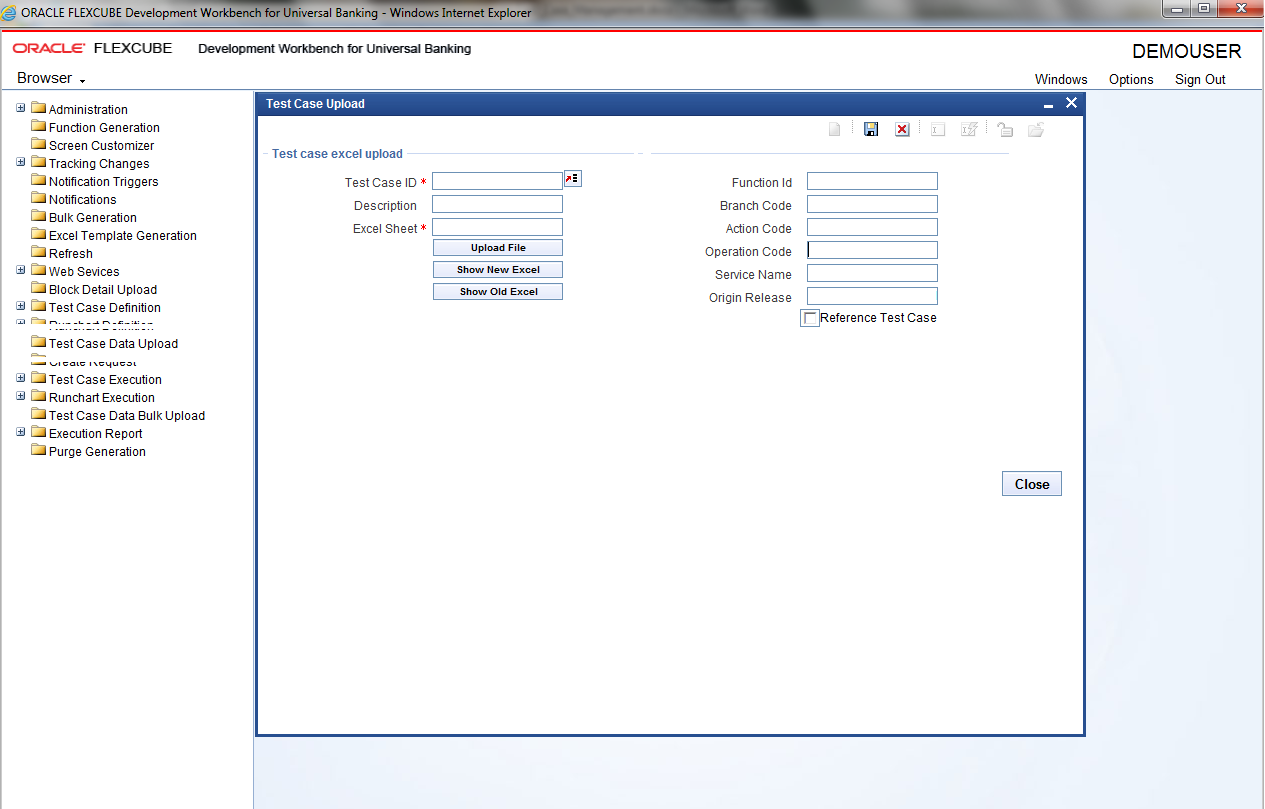Click the Administration folder icon
The width and height of the screenshot is (1265, 809).
[39, 108]
